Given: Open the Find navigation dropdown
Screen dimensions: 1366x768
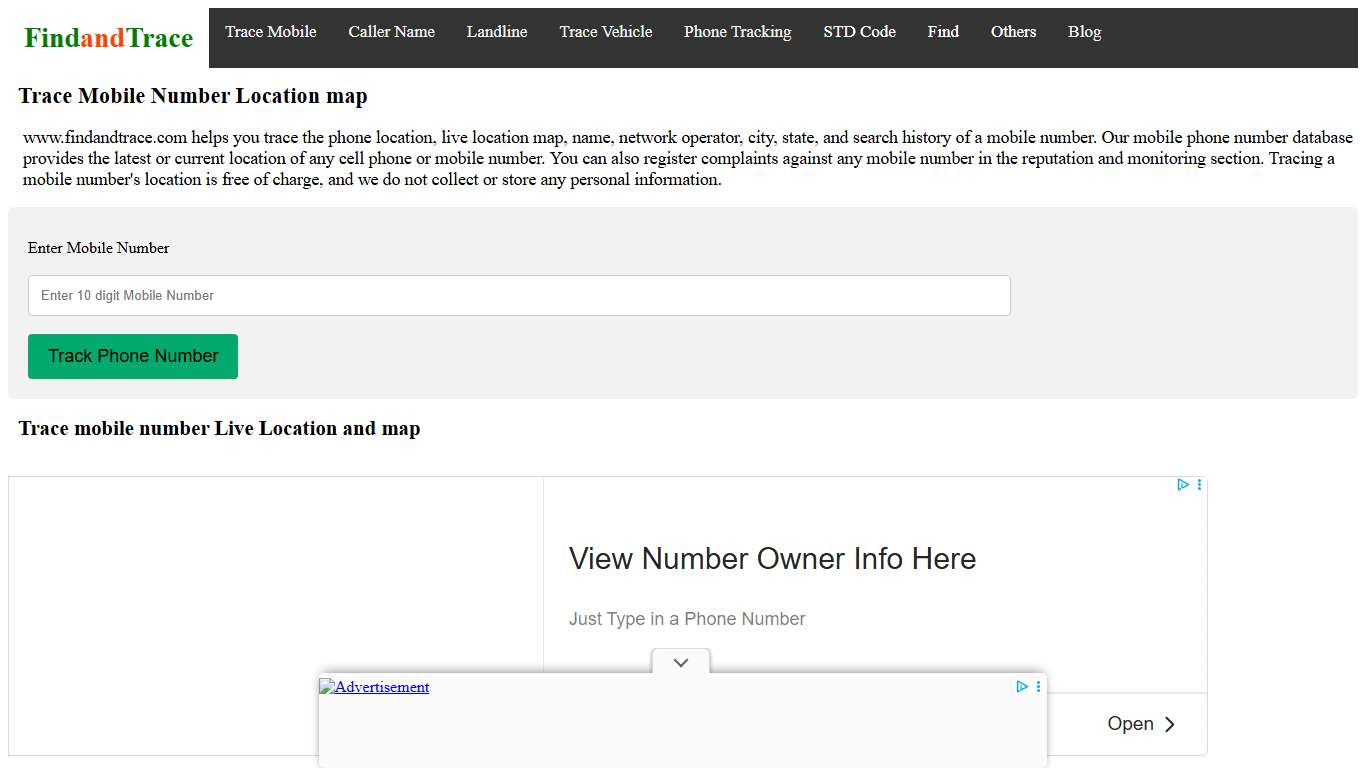Looking at the screenshot, I should point(942,32).
